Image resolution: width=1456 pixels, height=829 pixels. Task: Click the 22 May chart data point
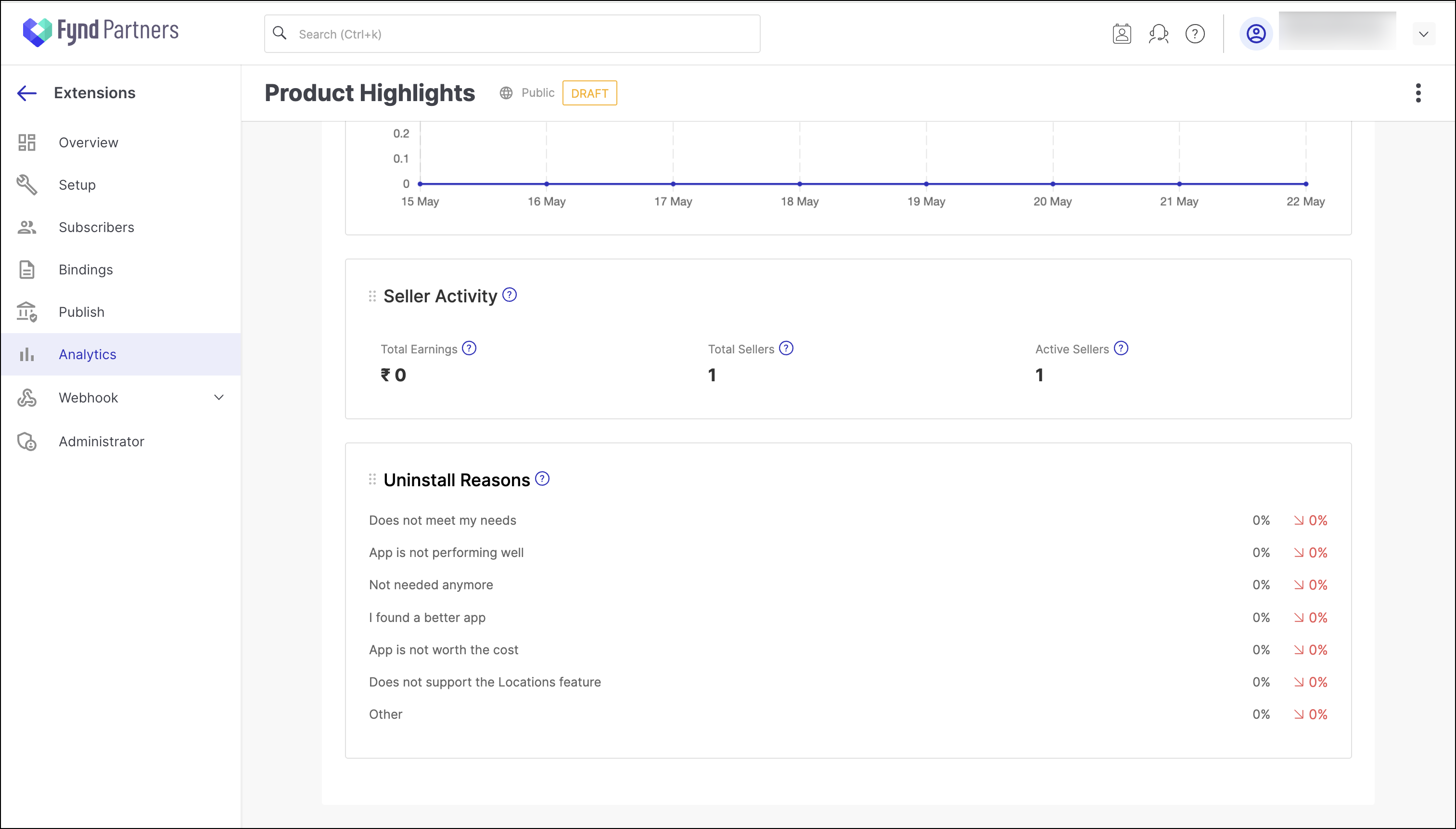tap(1306, 184)
